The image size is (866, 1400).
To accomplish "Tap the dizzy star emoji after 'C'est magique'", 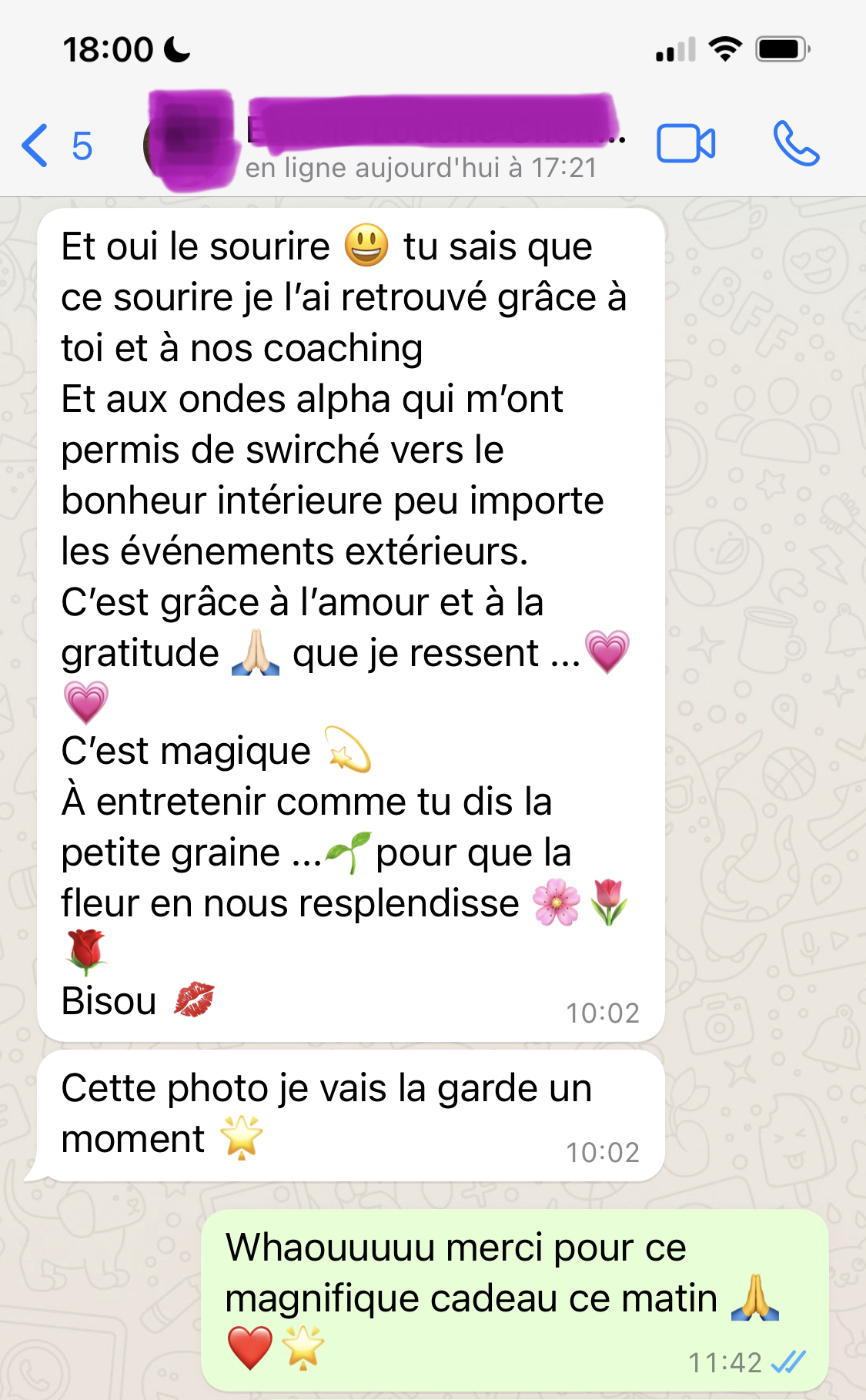I will (349, 749).
